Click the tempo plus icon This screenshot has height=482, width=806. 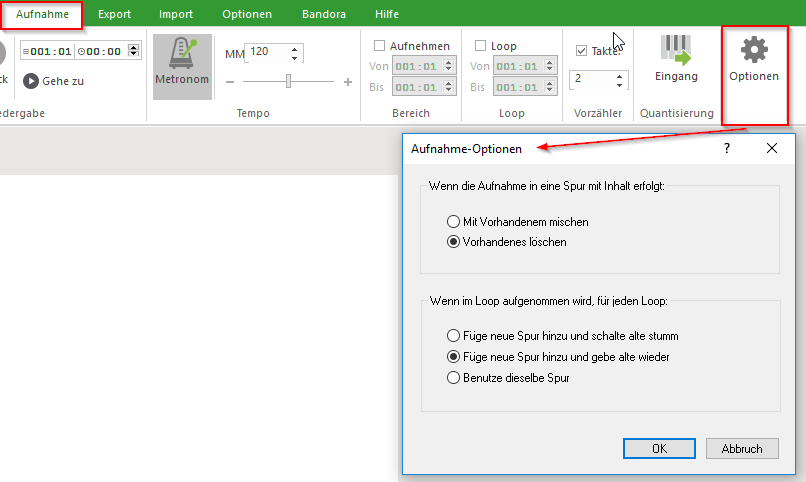(x=348, y=82)
